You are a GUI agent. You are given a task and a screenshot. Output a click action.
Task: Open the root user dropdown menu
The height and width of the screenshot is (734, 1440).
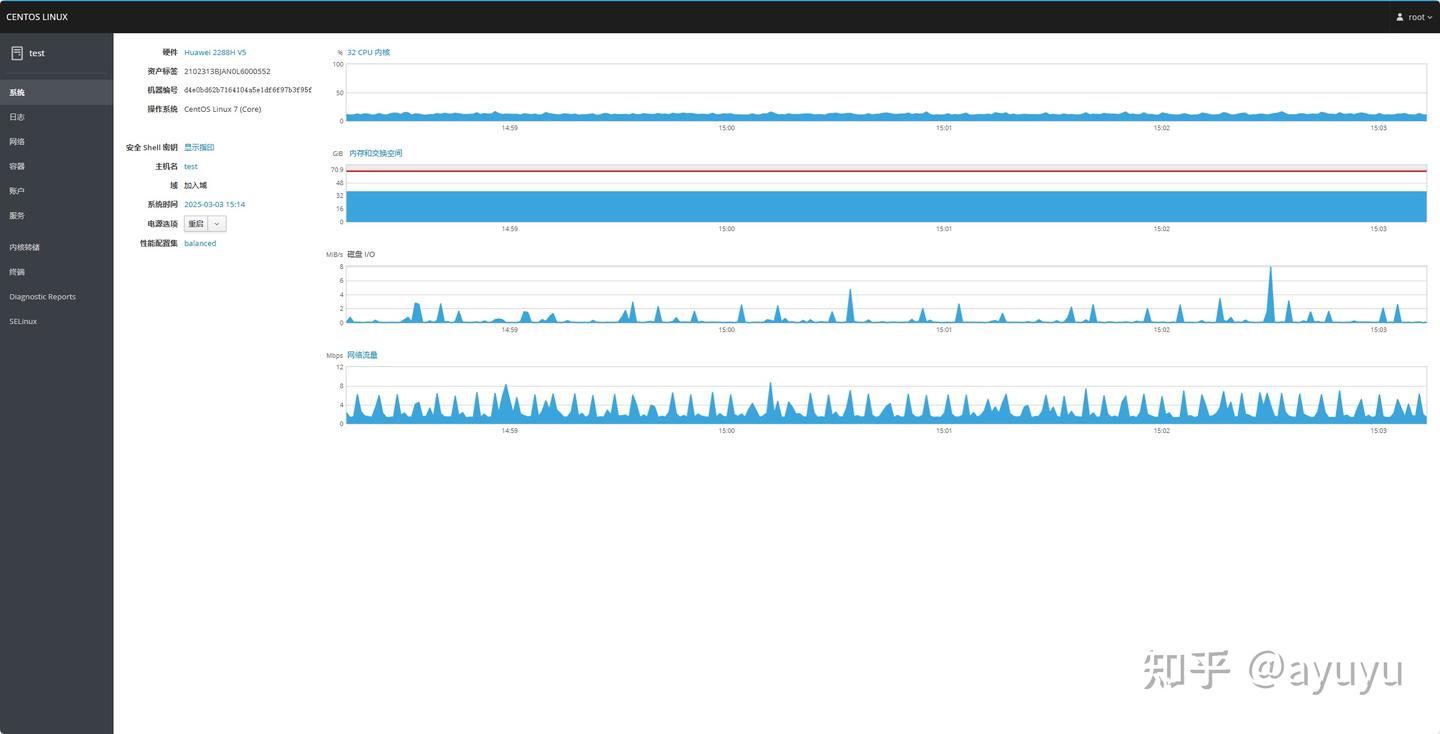1414,17
